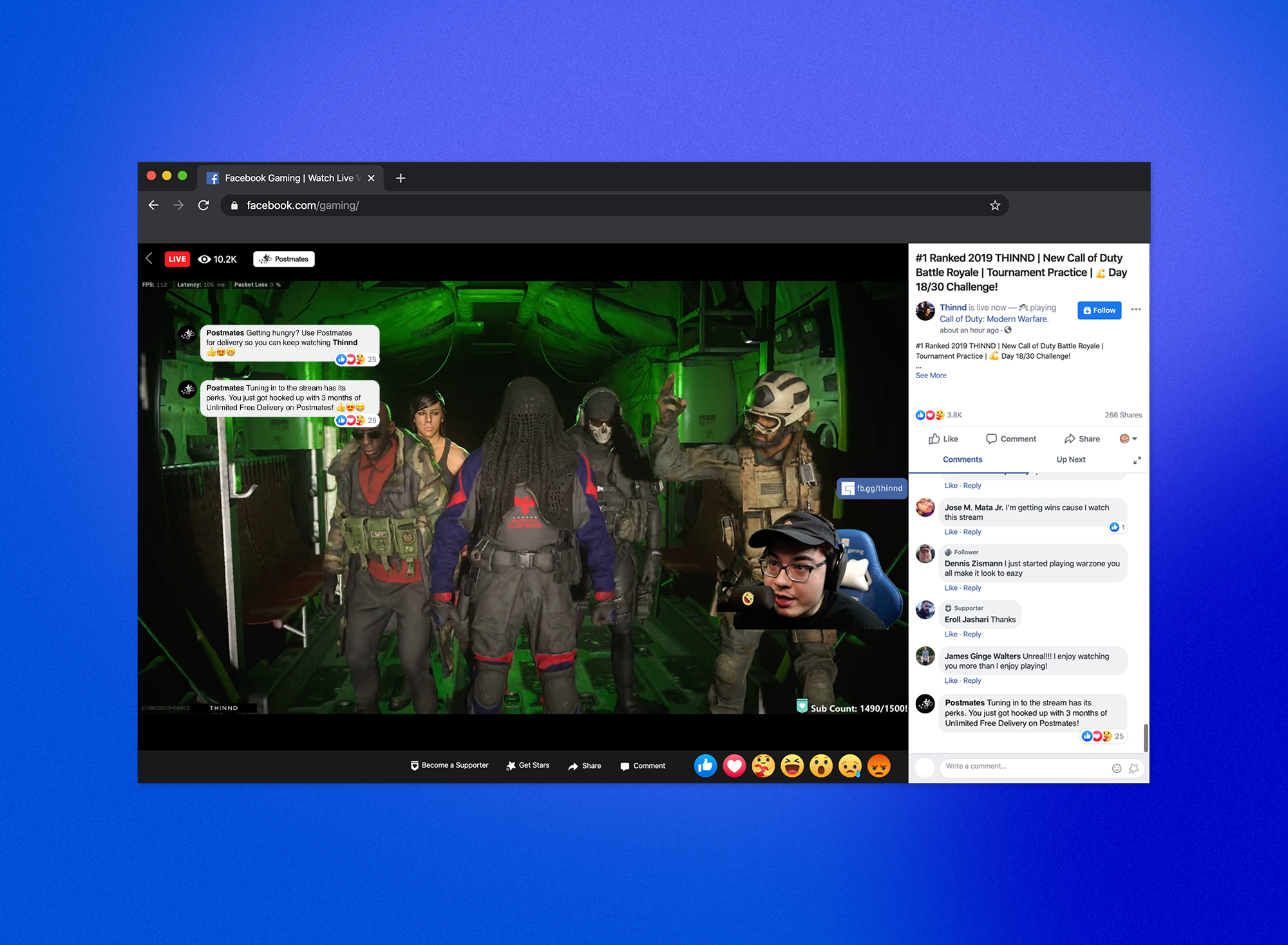Send an Angry red-face reaction
This screenshot has height=945, width=1288.
coord(879,765)
